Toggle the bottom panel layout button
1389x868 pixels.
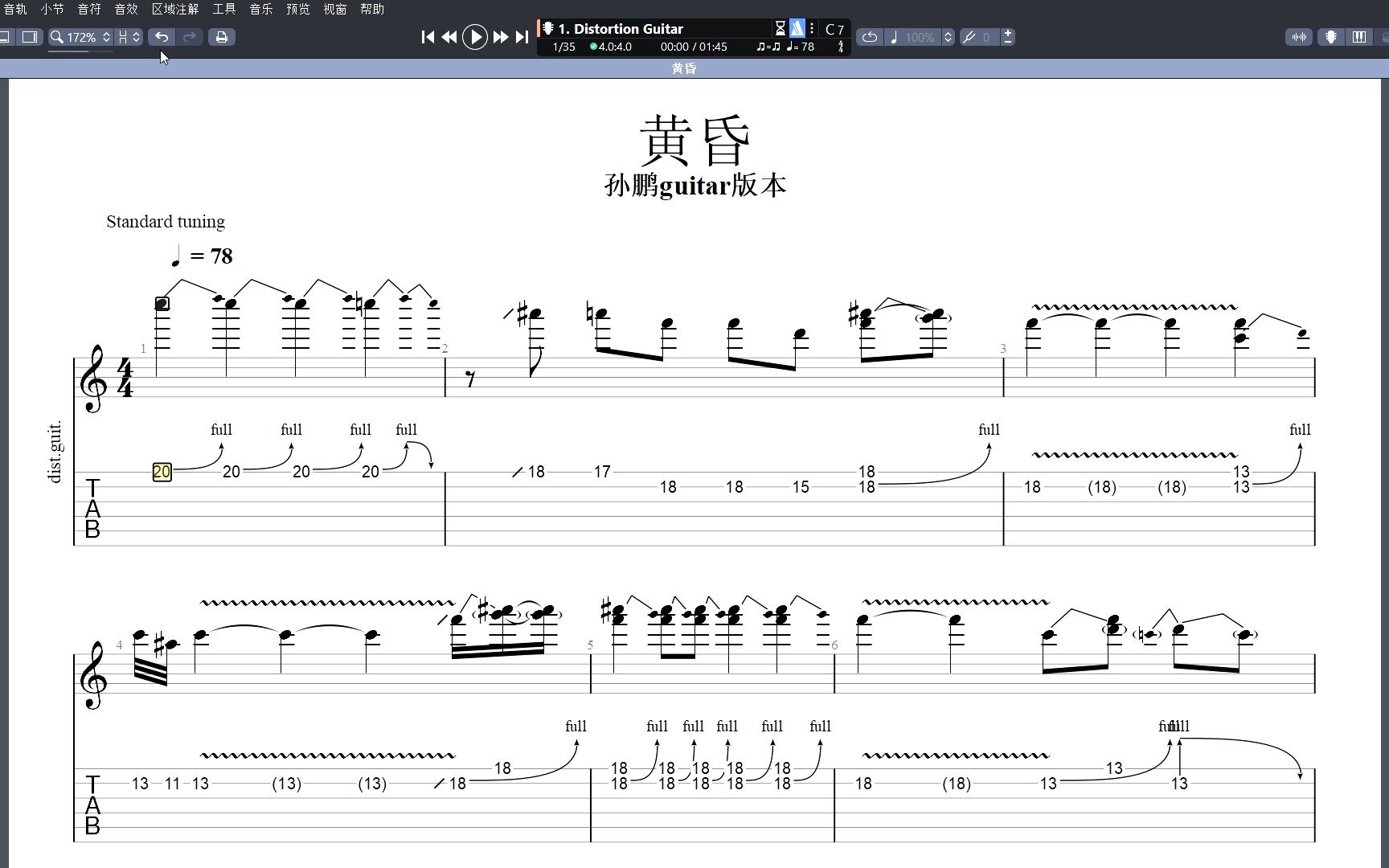(5, 37)
